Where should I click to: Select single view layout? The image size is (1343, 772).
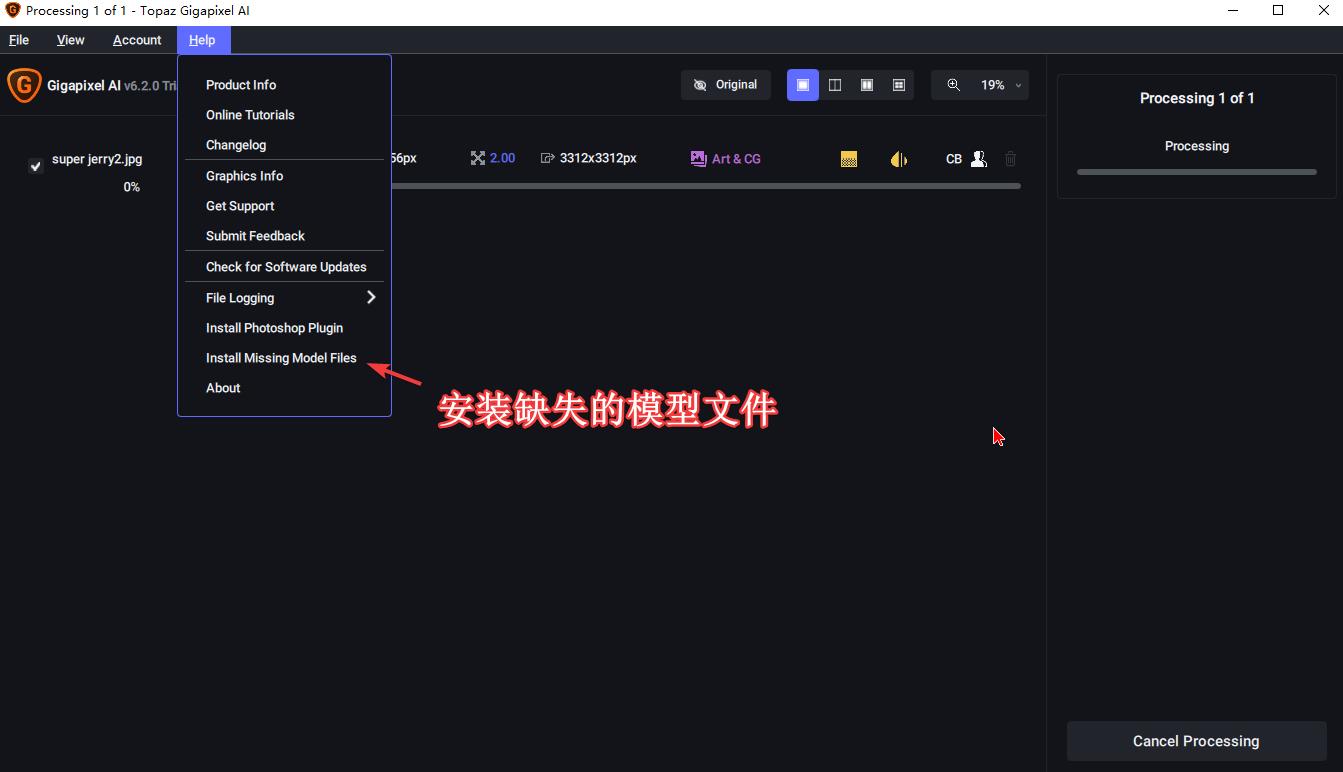[803, 85]
